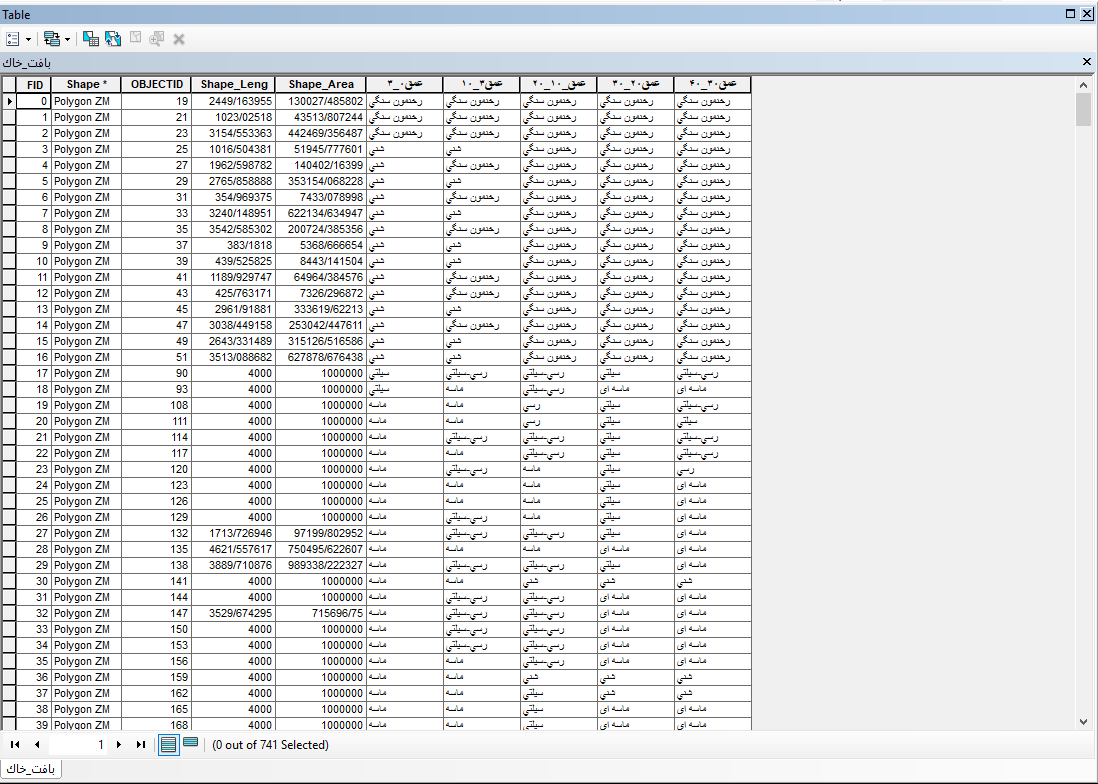Jump to the last record
This screenshot has width=1098, height=784.
[141, 745]
